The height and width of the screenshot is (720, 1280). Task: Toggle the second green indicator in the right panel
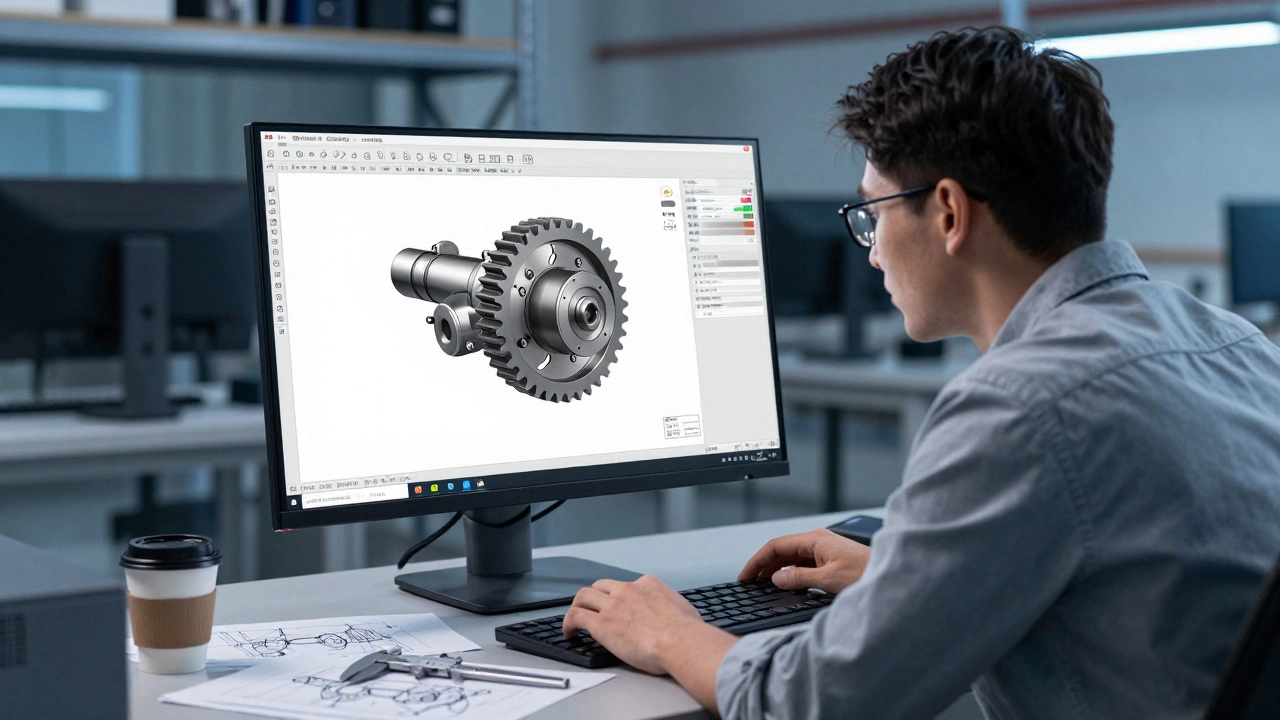click(747, 217)
